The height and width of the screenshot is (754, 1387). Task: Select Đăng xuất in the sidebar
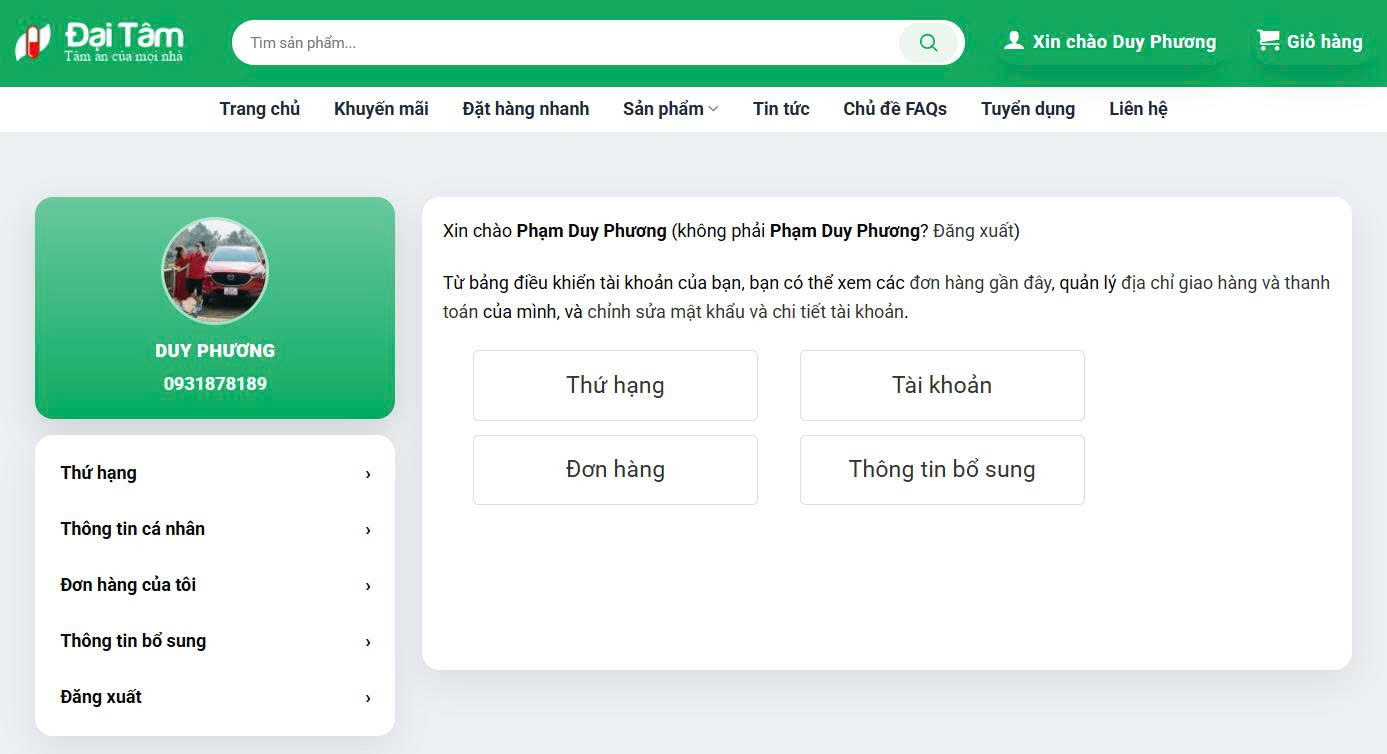pos(101,697)
